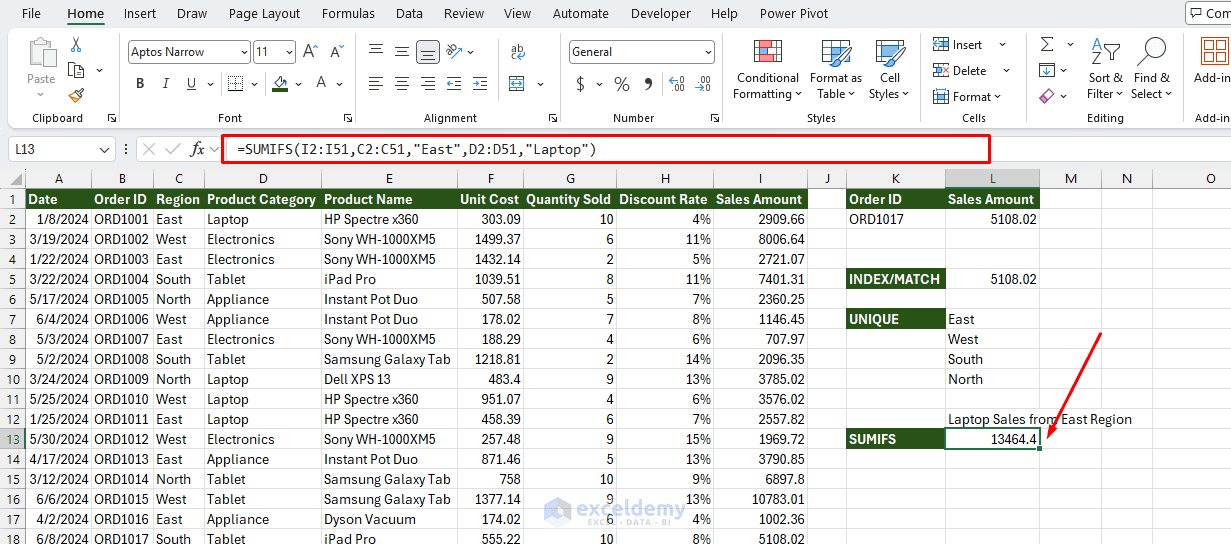This screenshot has width=1231, height=544.
Task: Copy using the Copy icon
Action: point(76,70)
